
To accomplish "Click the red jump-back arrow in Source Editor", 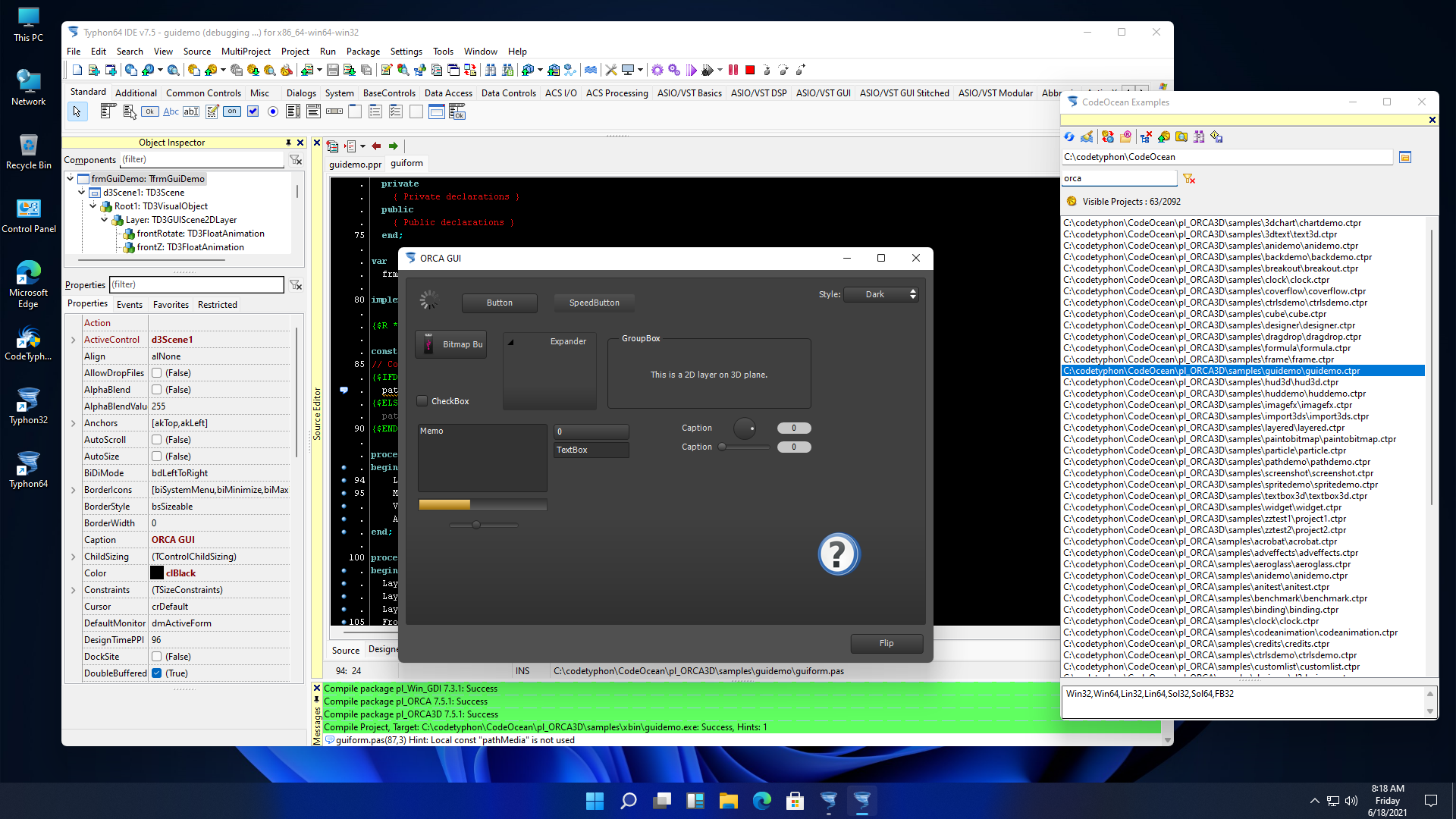I will coord(376,146).
